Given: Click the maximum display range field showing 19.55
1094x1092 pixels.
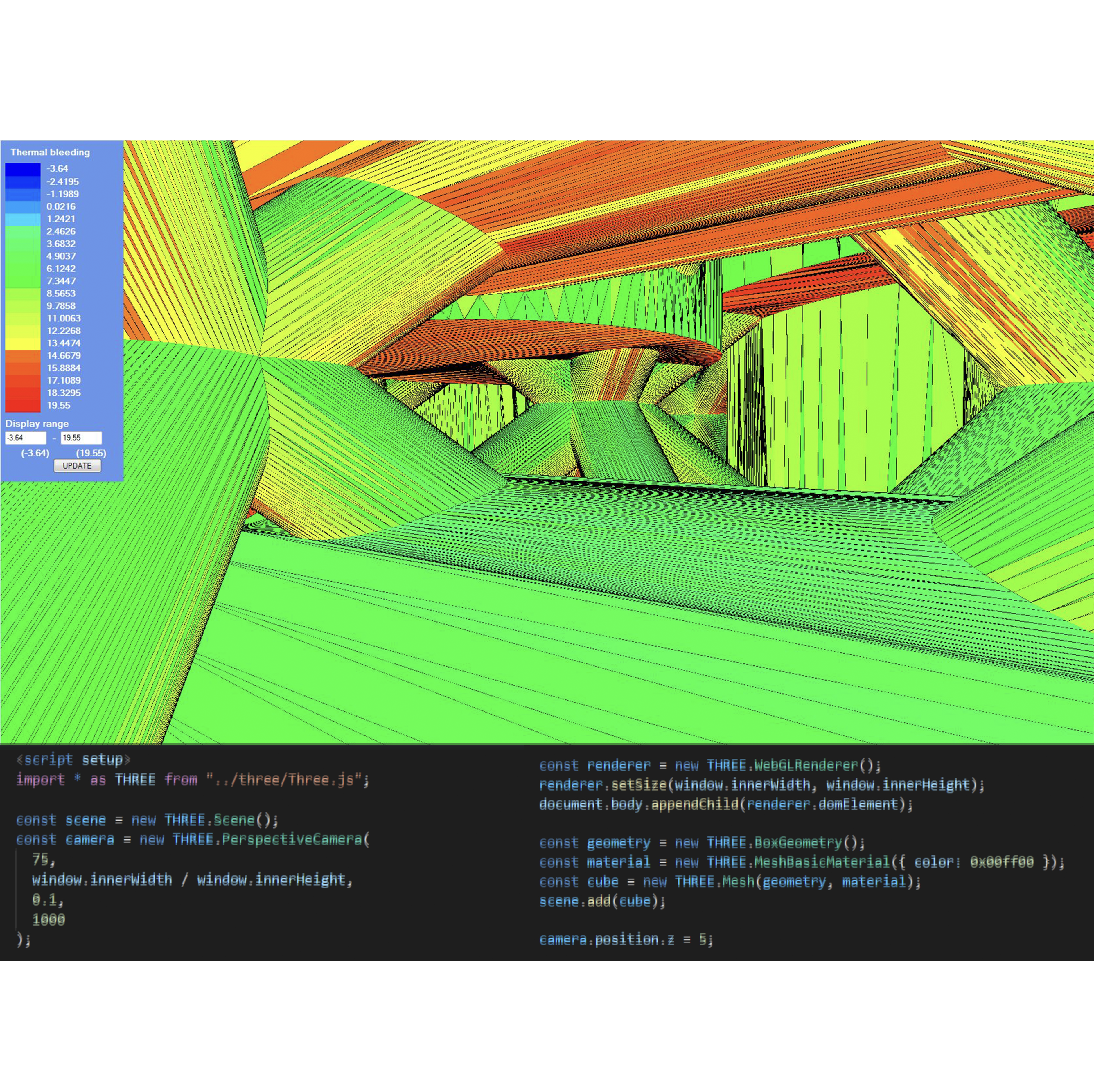Looking at the screenshot, I should pos(81,438).
